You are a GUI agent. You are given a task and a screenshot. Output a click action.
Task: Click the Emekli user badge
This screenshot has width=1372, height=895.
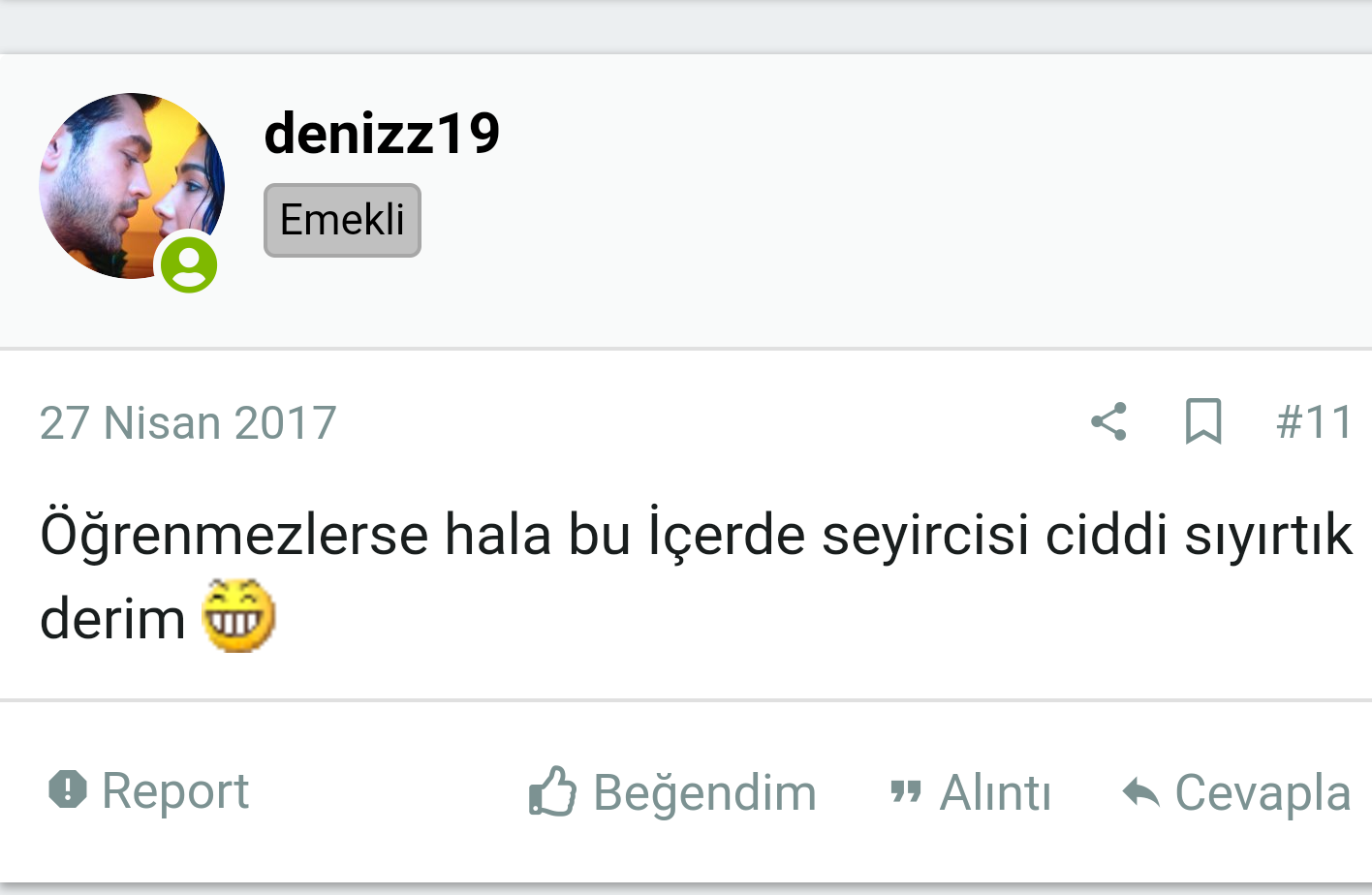point(342,220)
